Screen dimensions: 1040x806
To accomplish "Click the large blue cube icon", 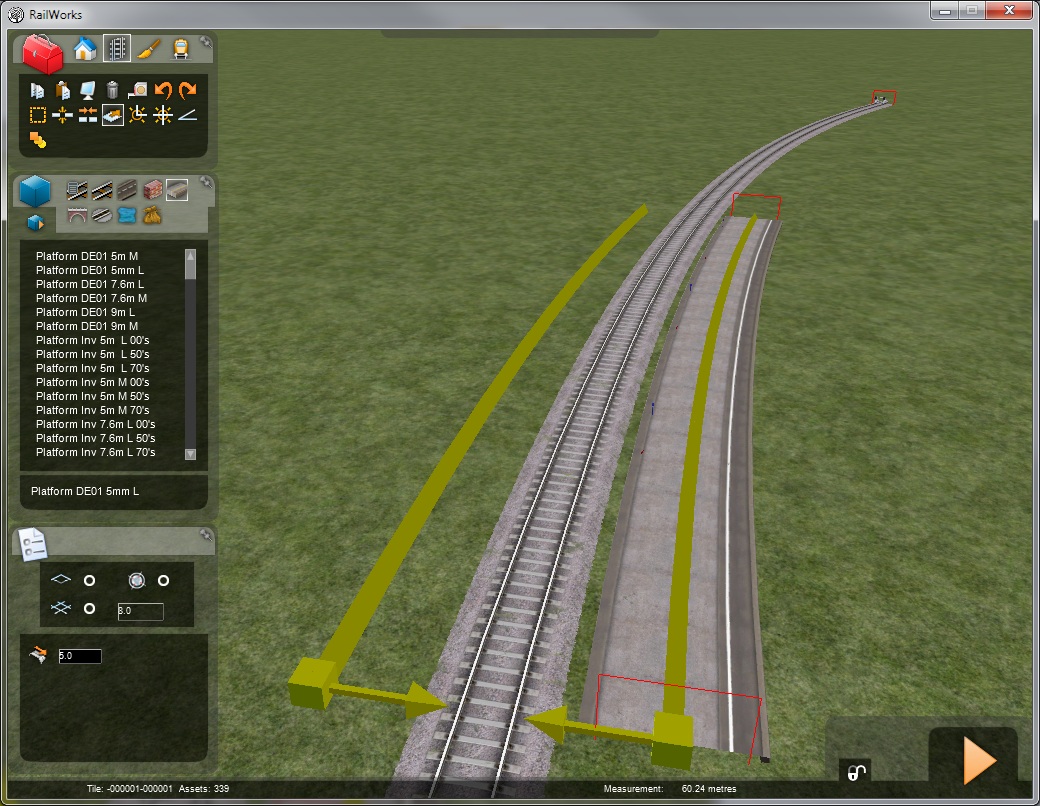I will tap(35, 192).
